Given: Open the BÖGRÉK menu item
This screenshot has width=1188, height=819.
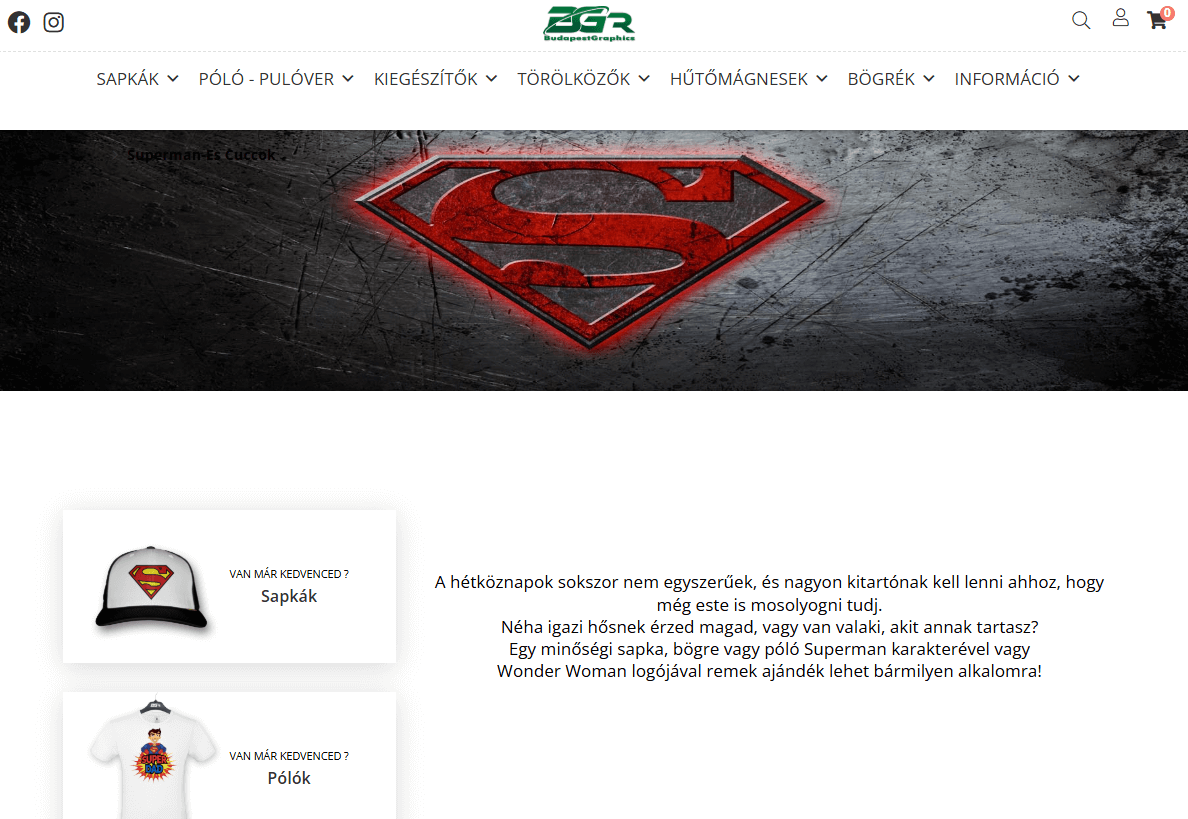Looking at the screenshot, I should (x=881, y=79).
